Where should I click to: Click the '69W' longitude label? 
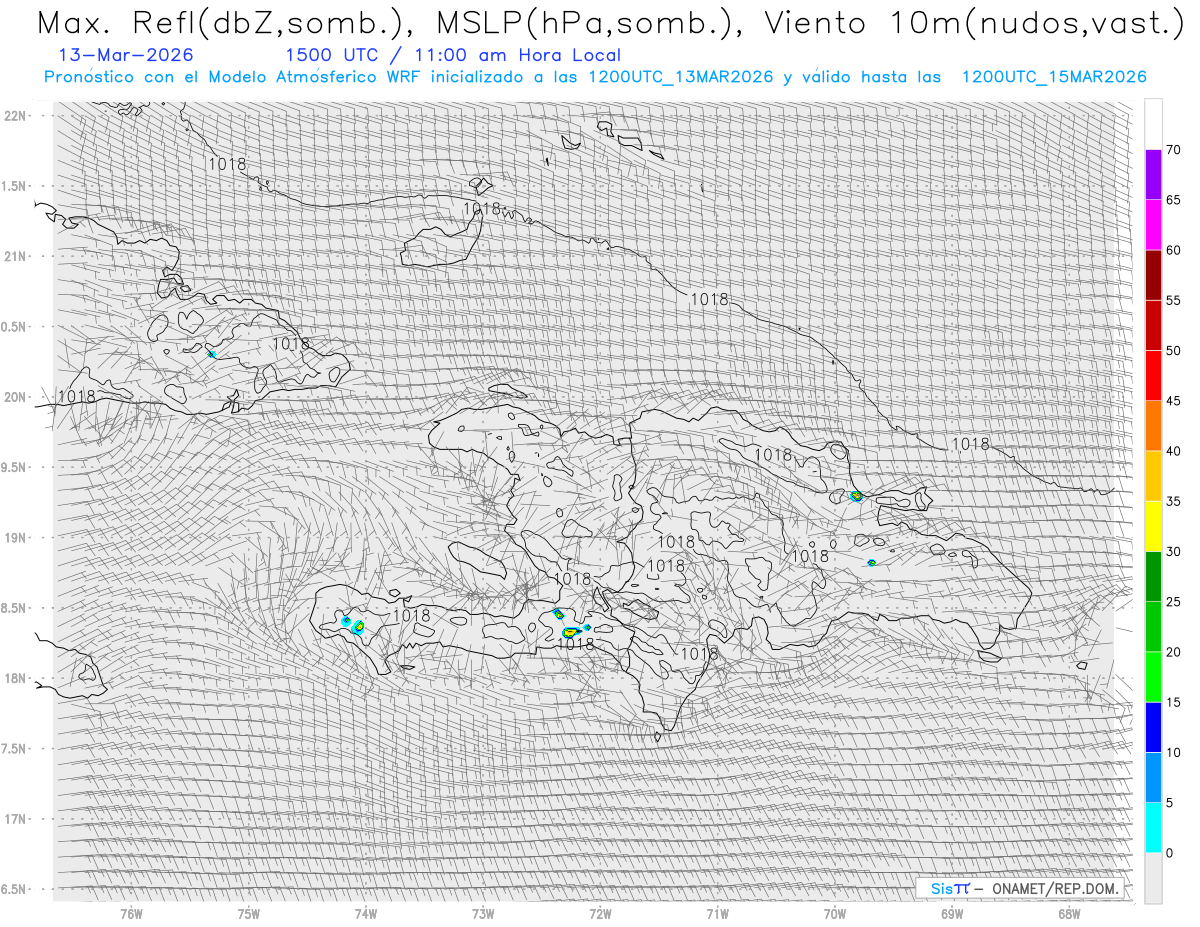point(951,914)
